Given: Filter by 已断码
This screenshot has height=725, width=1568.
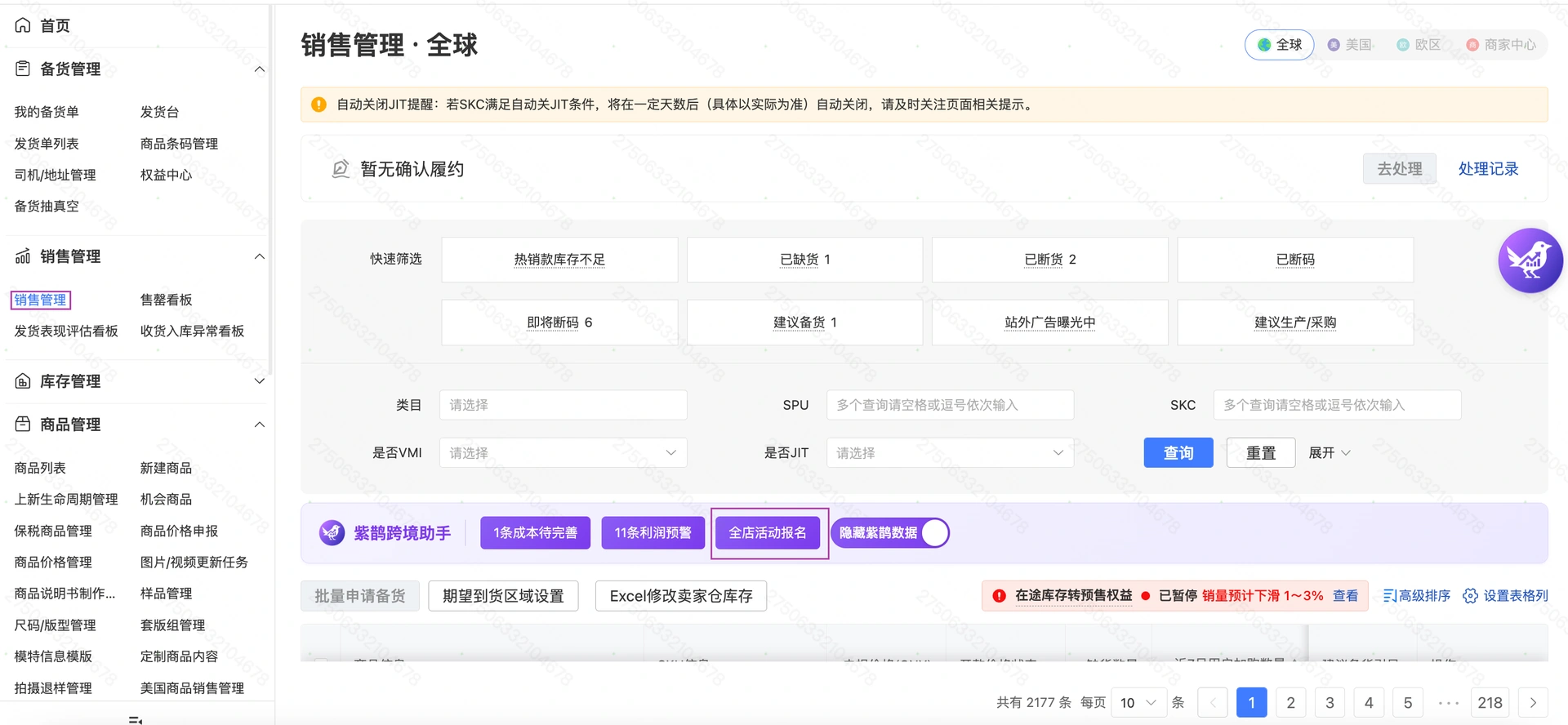Looking at the screenshot, I should click(1295, 260).
